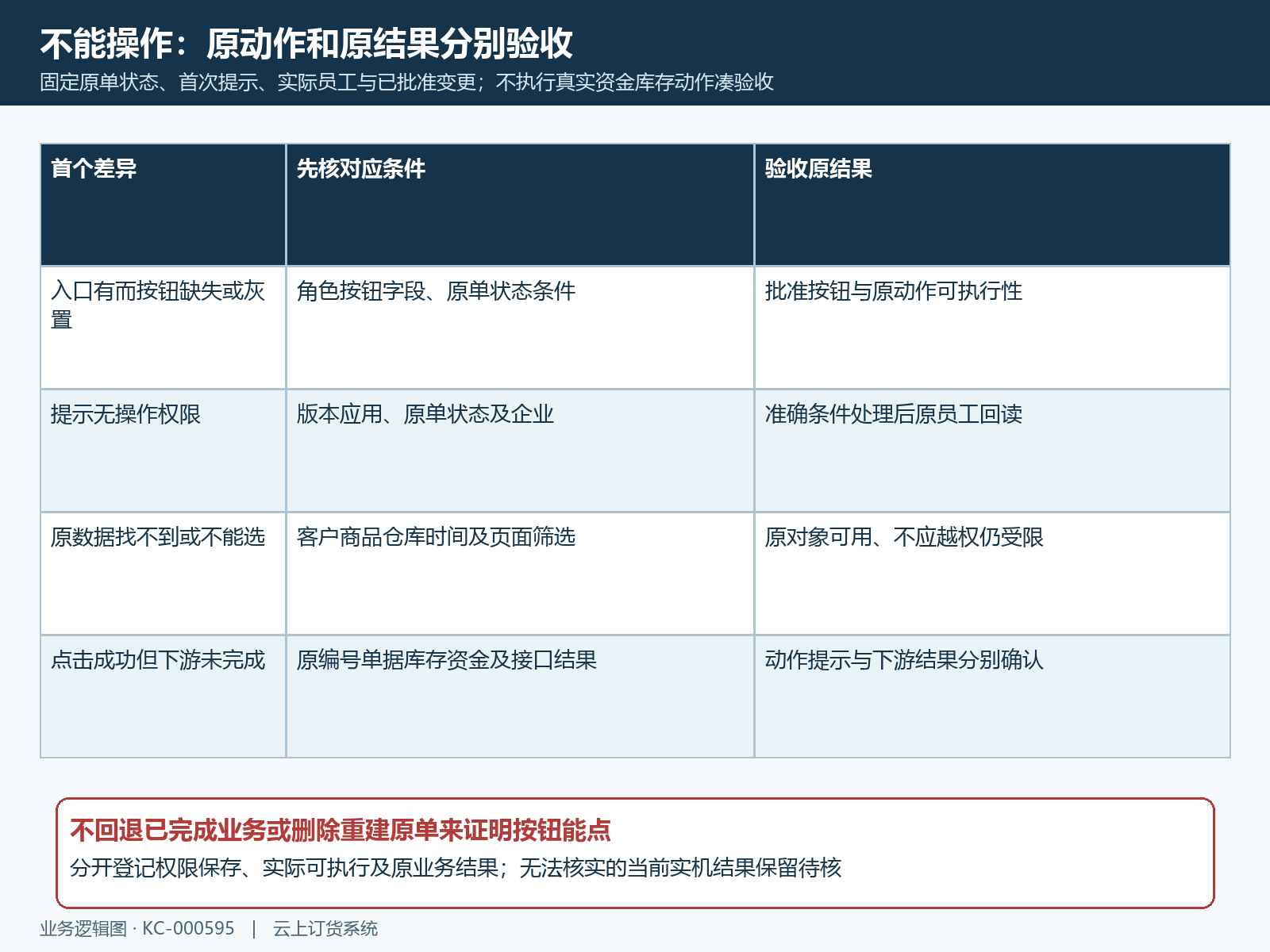Click the footer text 业务逻辑图 · KC-000595
This screenshot has width=1270, height=952.
137,929
